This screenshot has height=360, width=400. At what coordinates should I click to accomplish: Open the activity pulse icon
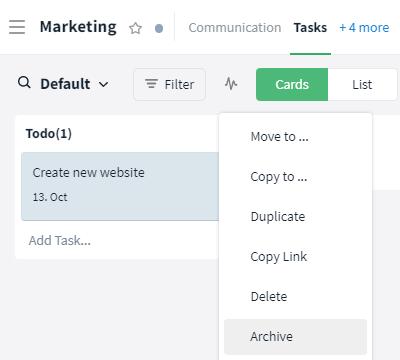click(x=231, y=84)
